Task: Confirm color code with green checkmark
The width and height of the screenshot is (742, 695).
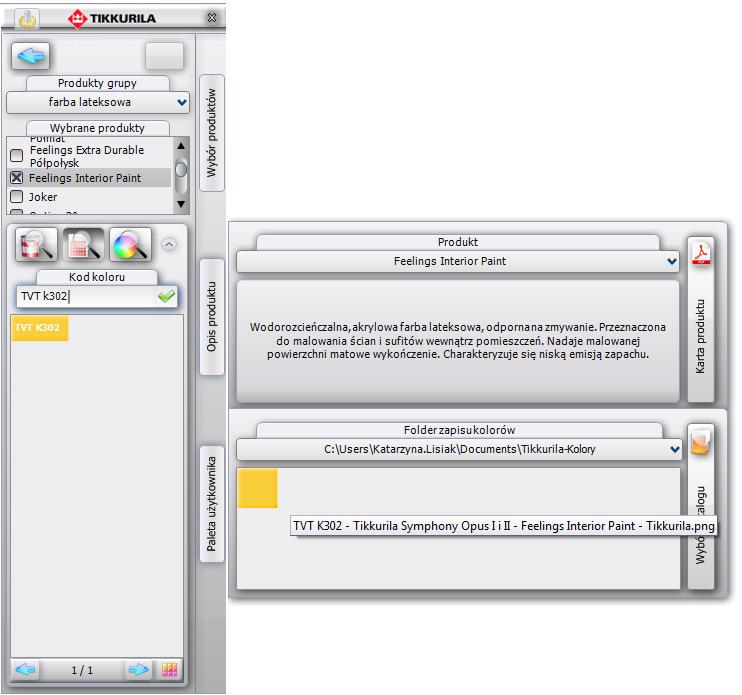Action: pyautogui.click(x=166, y=297)
